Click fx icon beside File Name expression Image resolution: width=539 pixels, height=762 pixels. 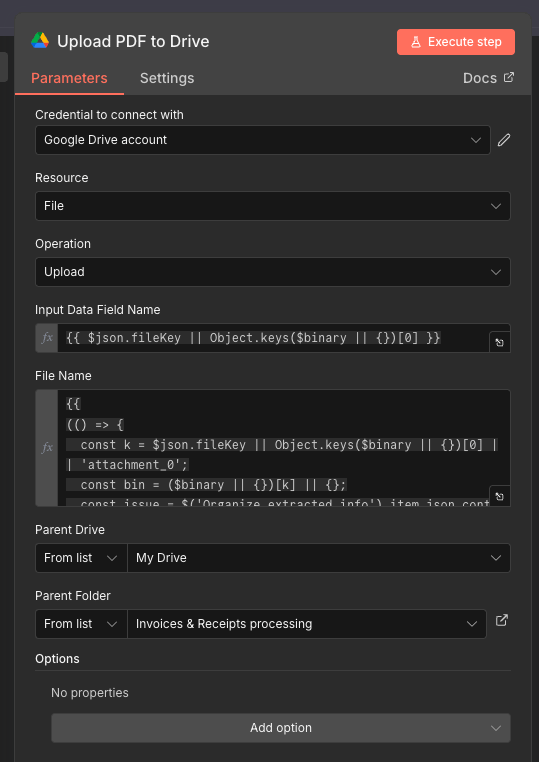(47, 448)
